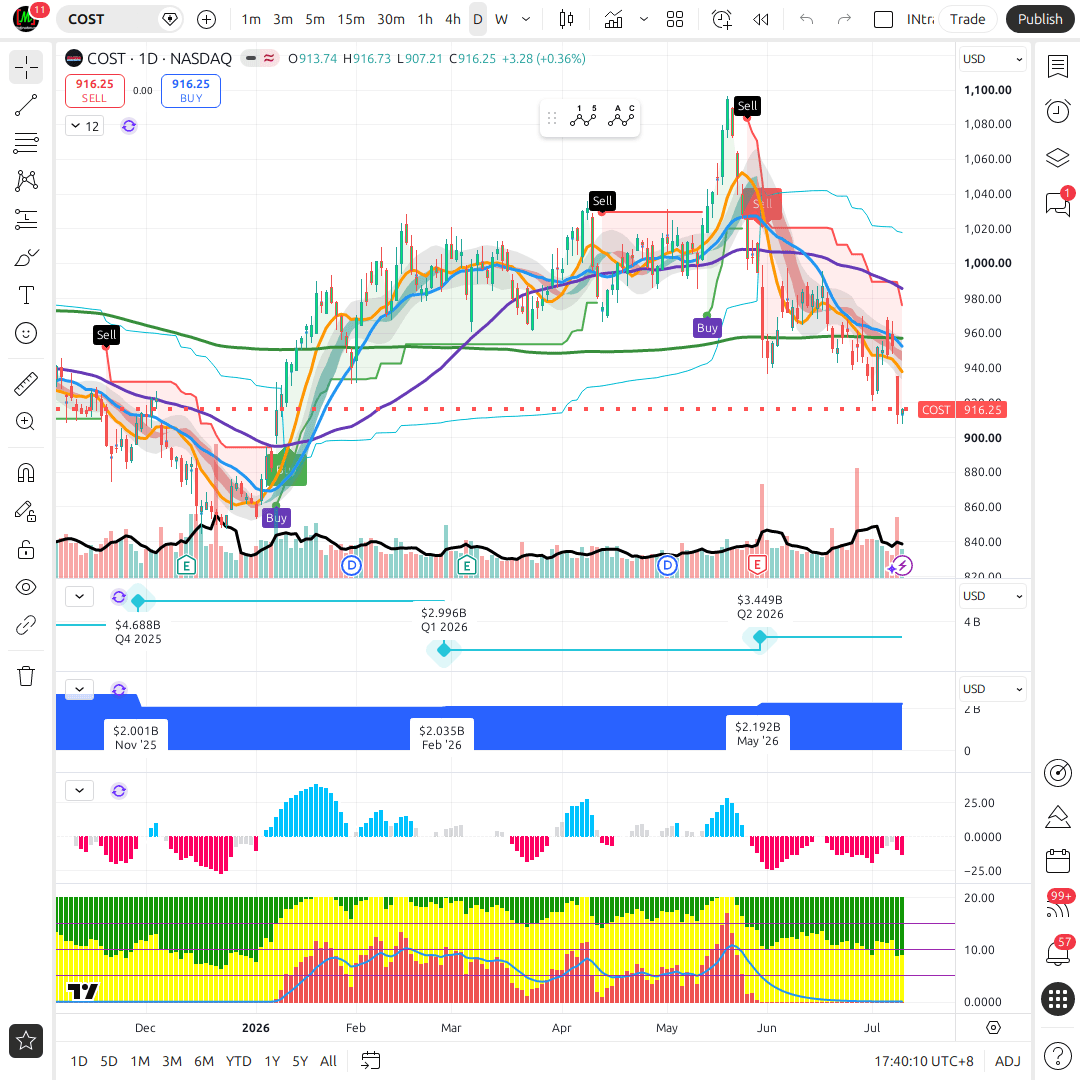Open the candlestick chart style selector
The image size is (1080, 1080).
566,19
